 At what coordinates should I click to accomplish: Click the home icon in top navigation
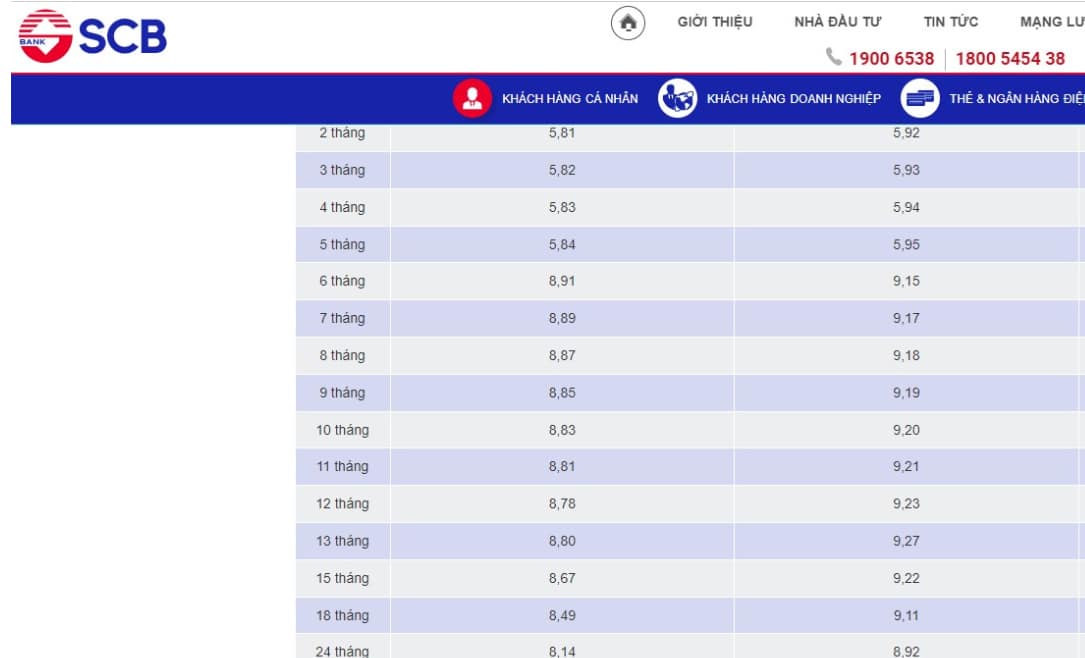pyautogui.click(x=628, y=22)
